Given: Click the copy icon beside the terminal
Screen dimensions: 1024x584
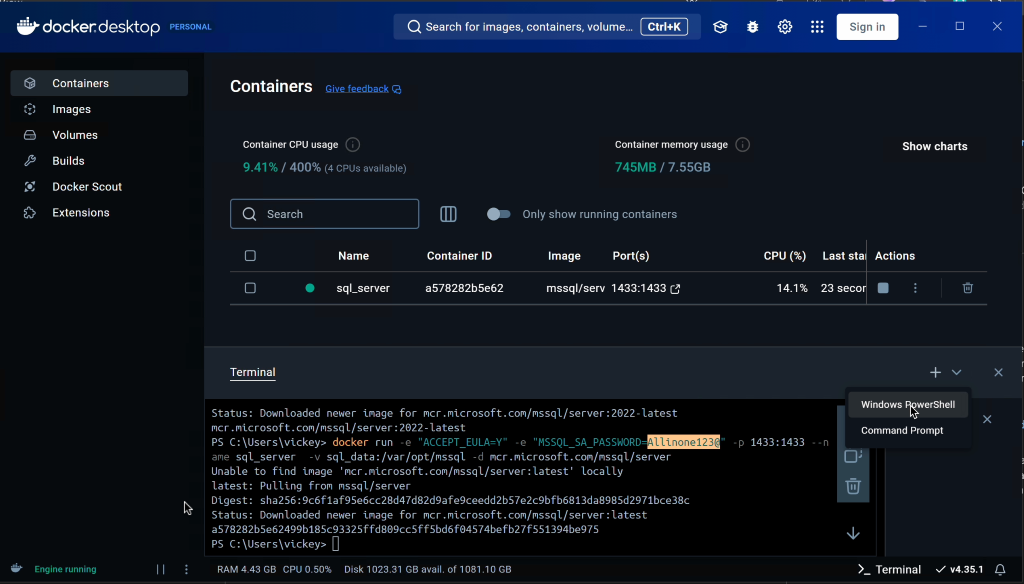Looking at the screenshot, I should [x=853, y=456].
